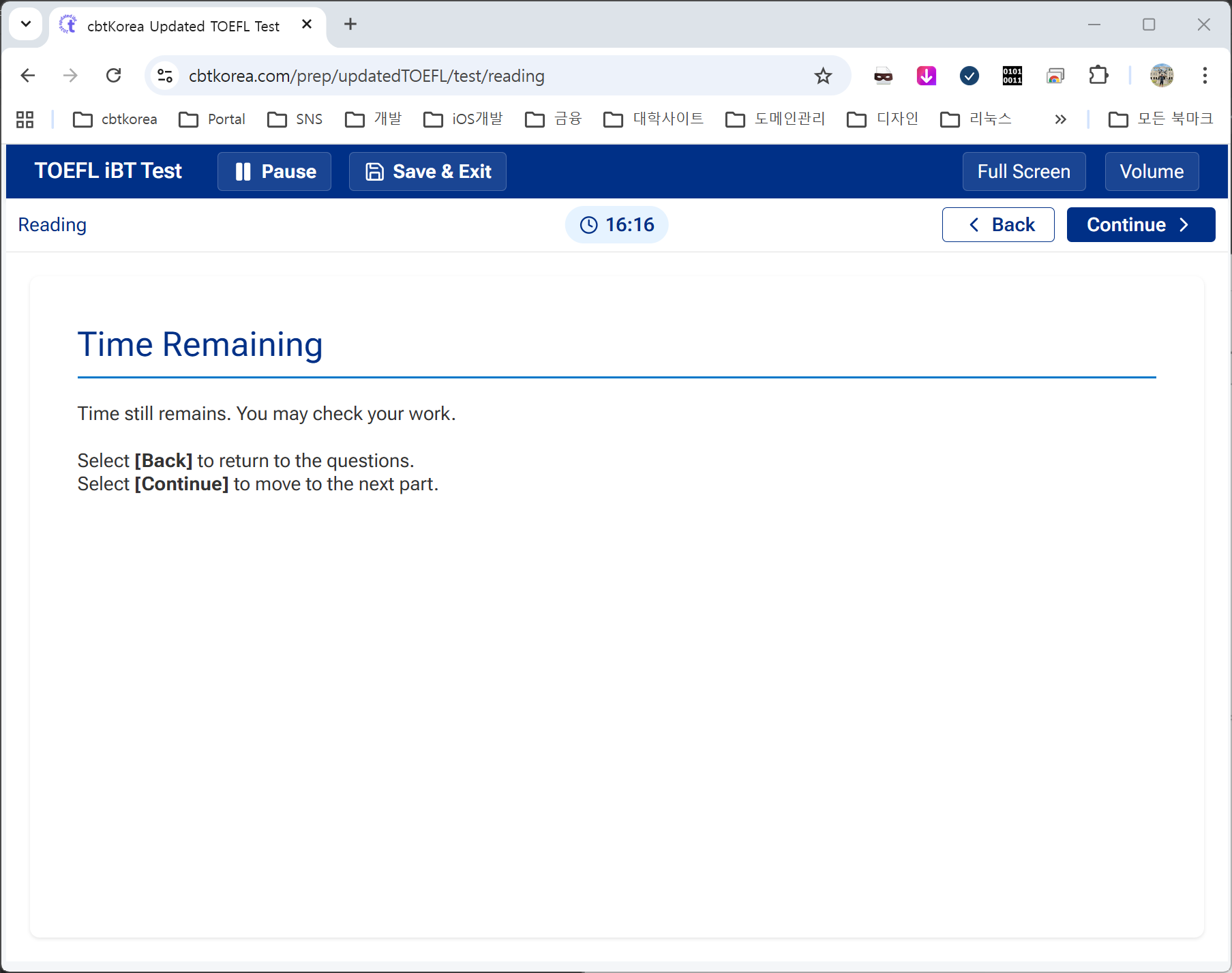Click the address bar URL

point(366,76)
